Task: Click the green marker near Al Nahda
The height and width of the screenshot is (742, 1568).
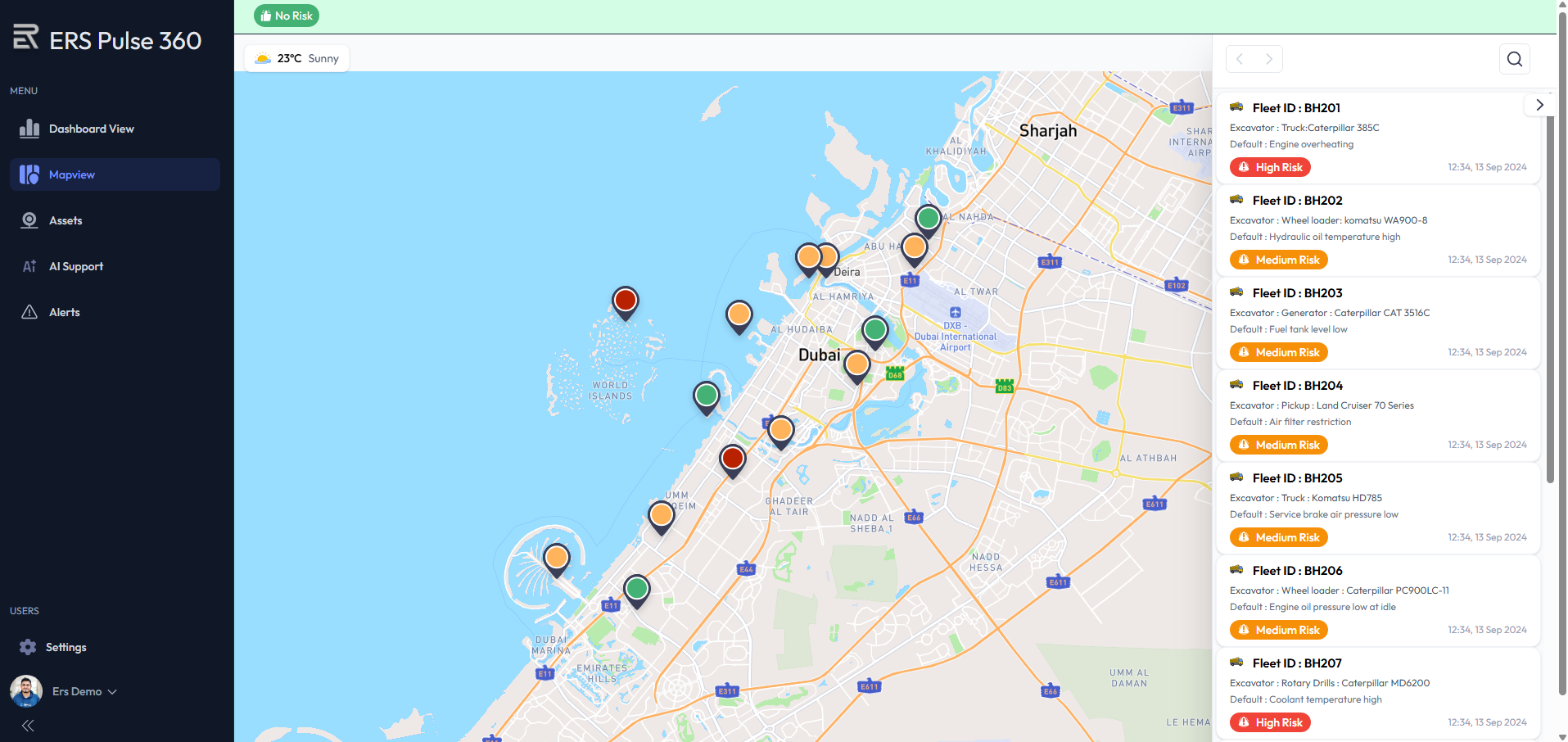Action: [928, 219]
